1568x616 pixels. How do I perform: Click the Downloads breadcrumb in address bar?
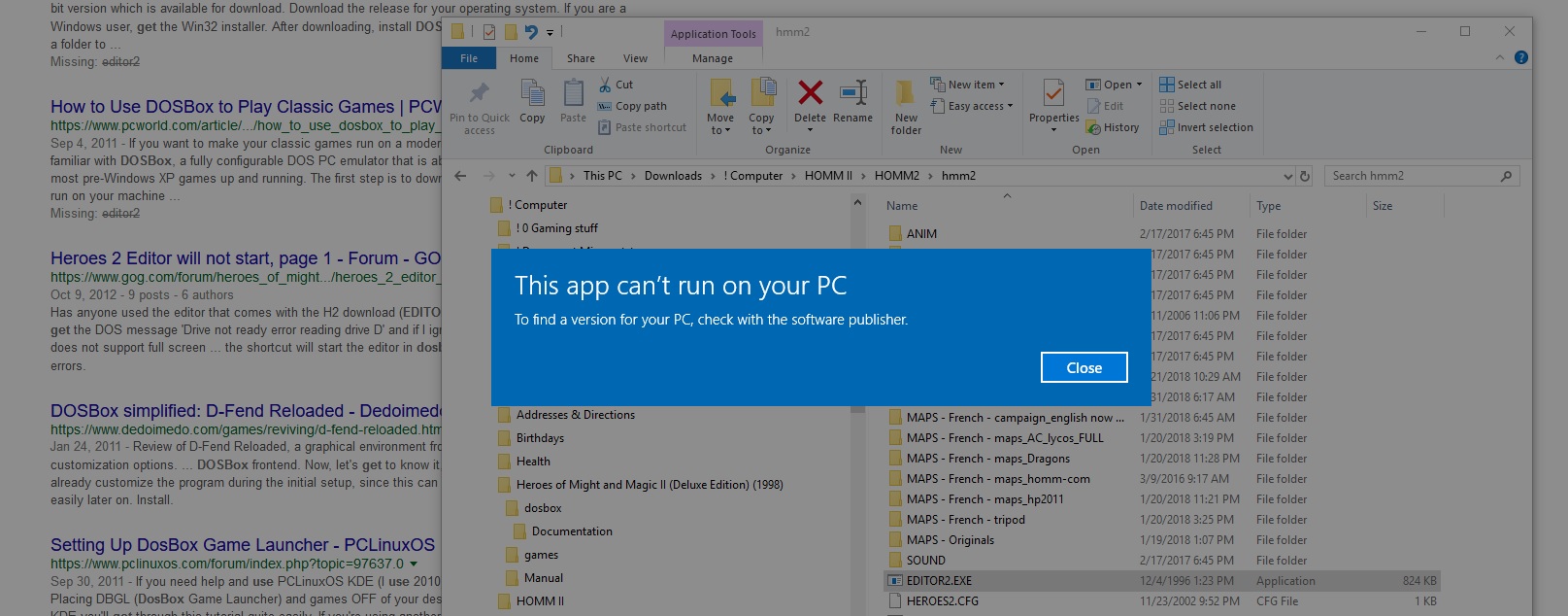673,176
